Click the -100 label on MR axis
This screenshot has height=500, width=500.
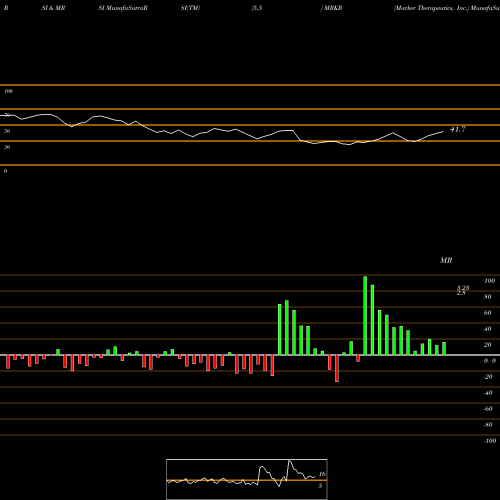[490, 441]
